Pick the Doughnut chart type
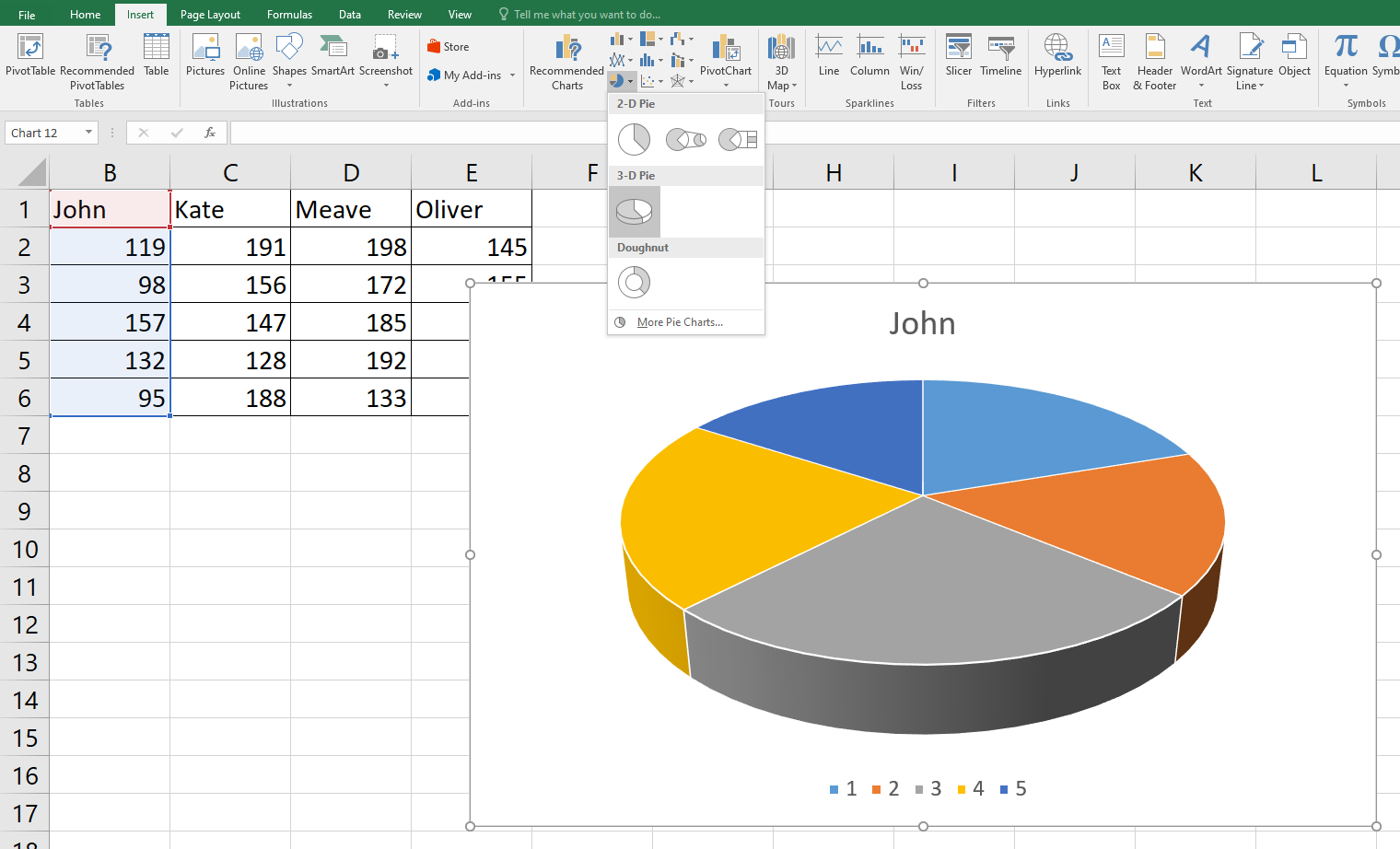 [x=634, y=283]
